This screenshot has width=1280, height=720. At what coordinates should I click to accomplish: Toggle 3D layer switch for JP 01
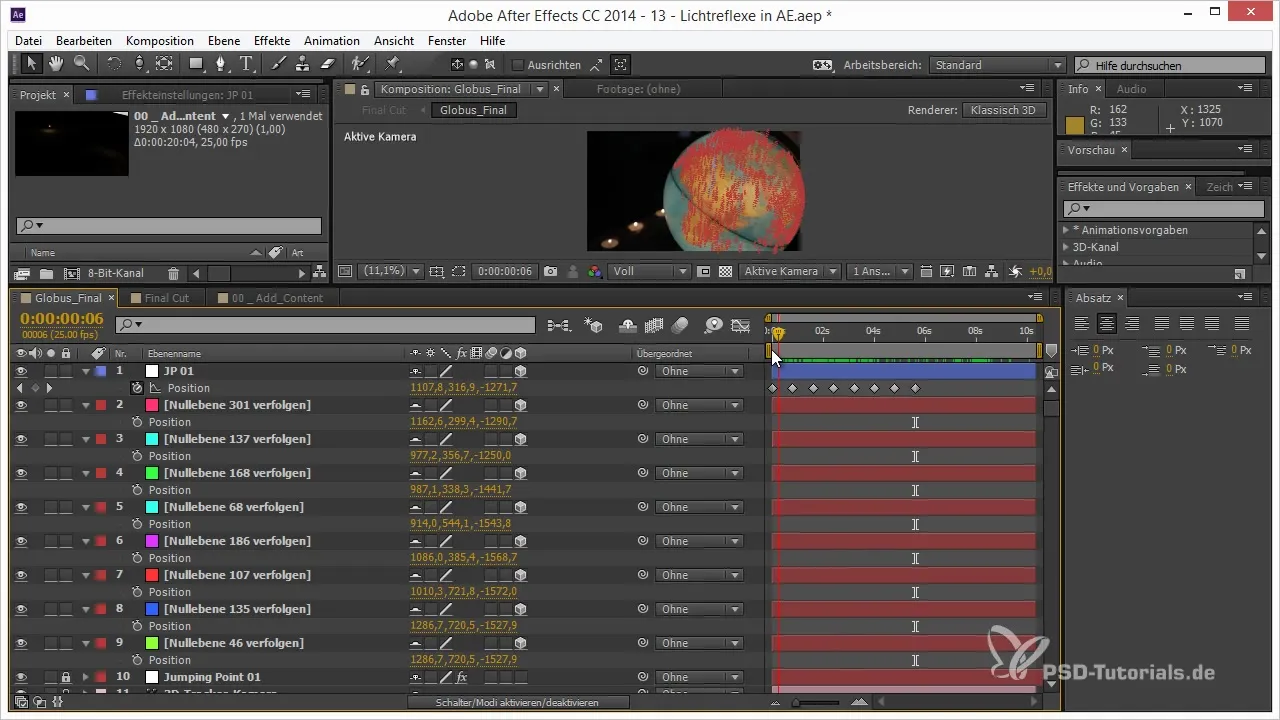[x=521, y=371]
